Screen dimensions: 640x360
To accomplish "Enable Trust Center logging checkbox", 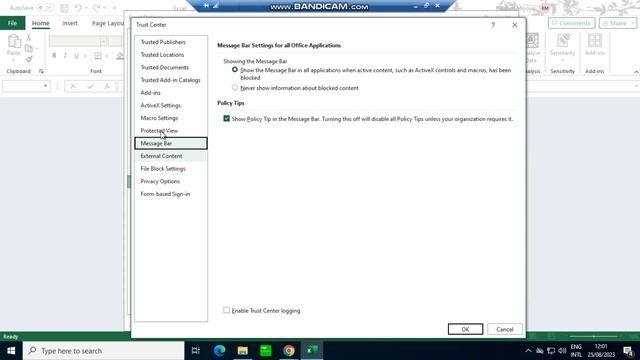I will pos(227,310).
